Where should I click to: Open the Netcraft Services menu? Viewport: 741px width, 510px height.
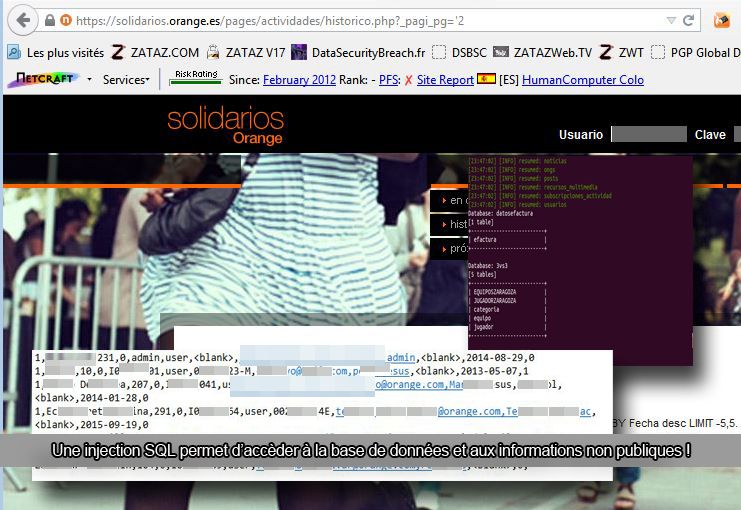pyautogui.click(x=126, y=79)
